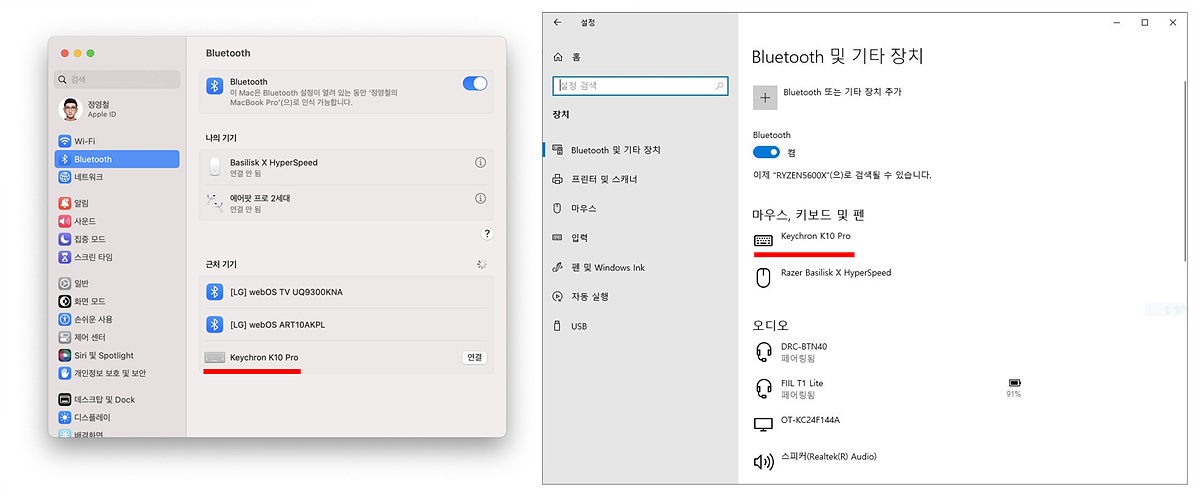Maximize the Windows Settings window
The image size is (1200, 497).
pyautogui.click(x=1144, y=22)
